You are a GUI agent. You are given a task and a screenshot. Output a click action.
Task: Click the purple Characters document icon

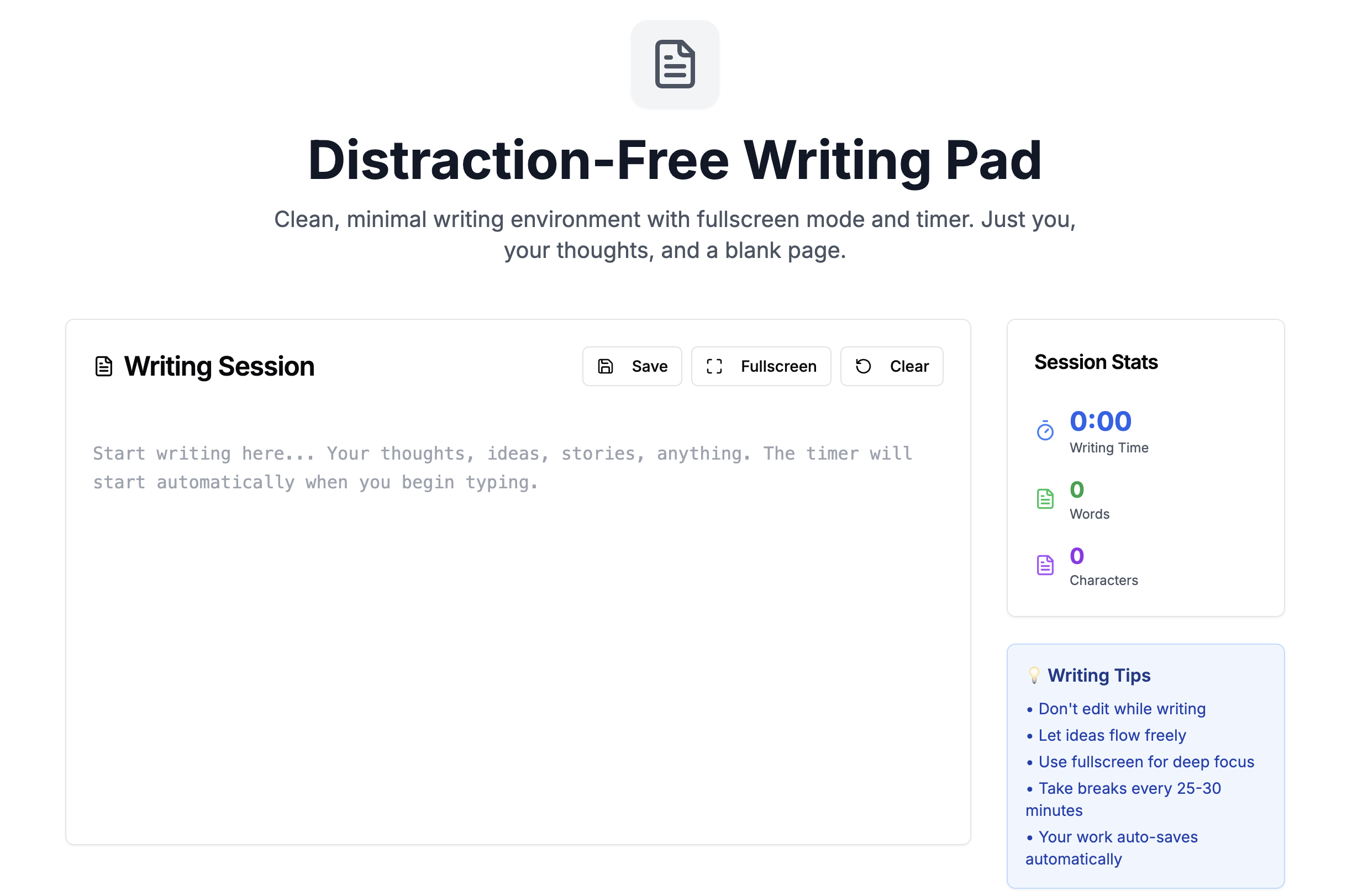point(1045,565)
